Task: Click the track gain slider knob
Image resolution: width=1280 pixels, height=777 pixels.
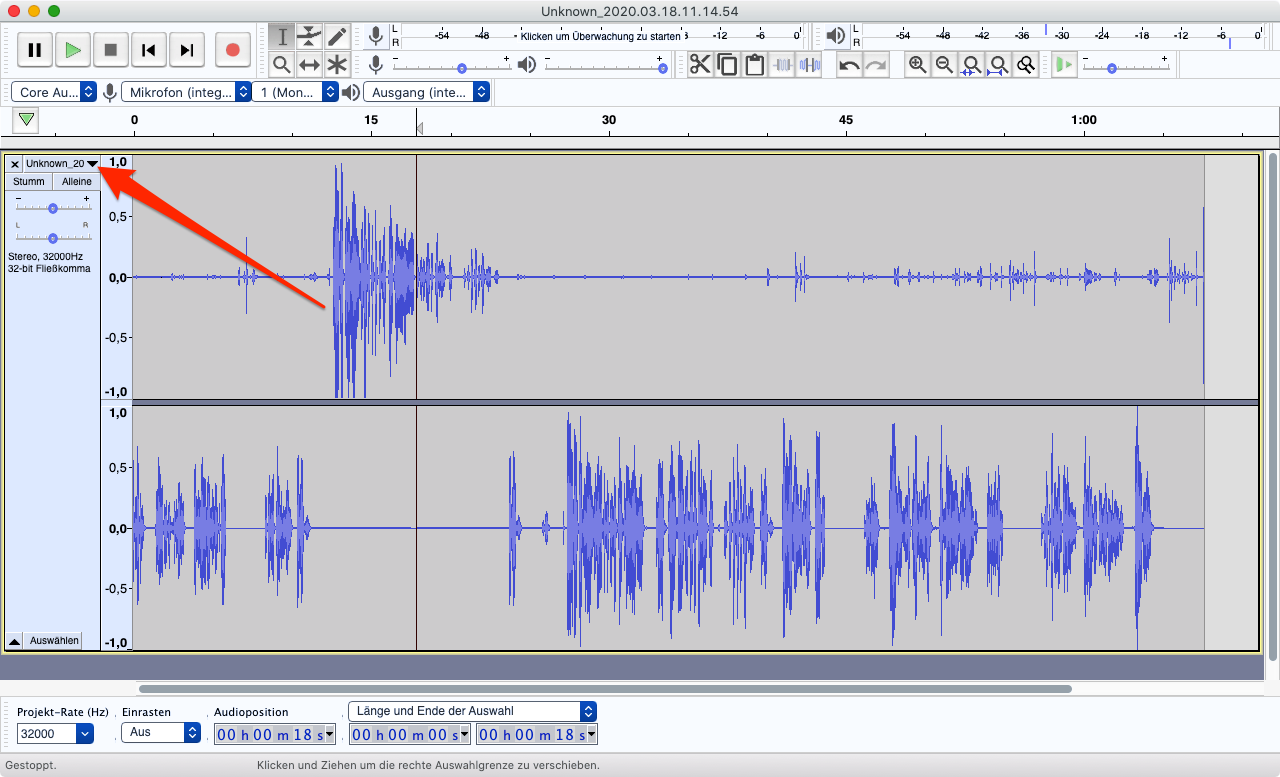Action: coord(53,208)
